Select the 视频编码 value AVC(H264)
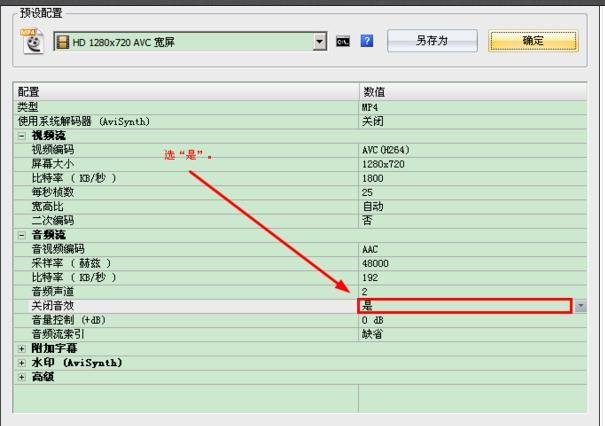 (x=385, y=150)
